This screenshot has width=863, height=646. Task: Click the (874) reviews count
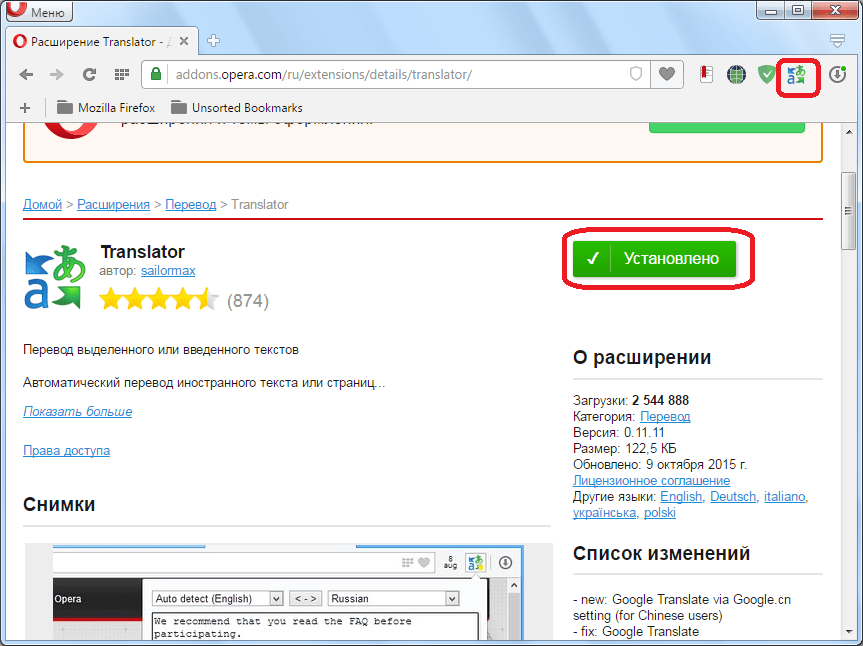248,301
